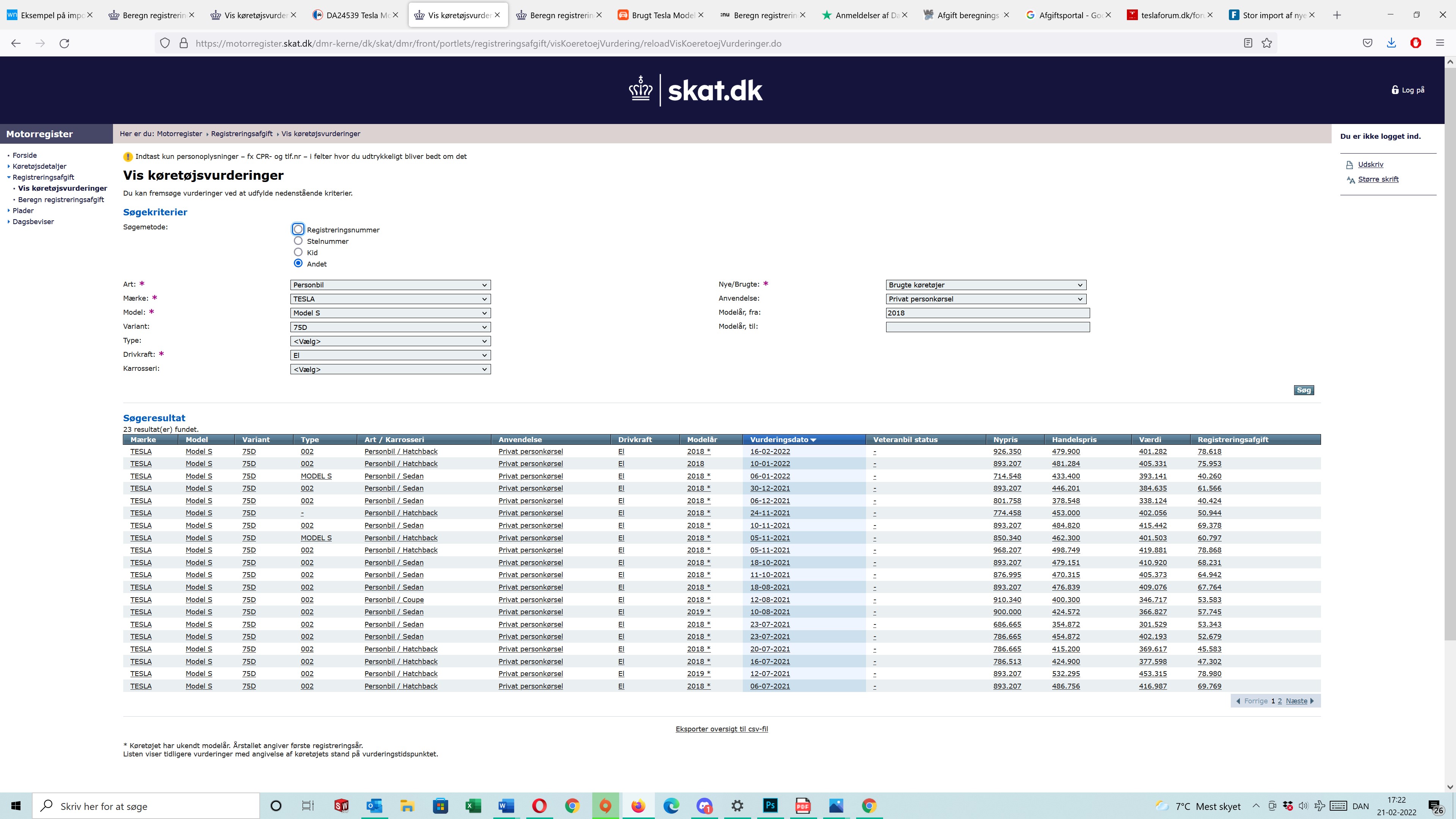
Task: Open Word from the taskbar
Action: tap(506, 805)
